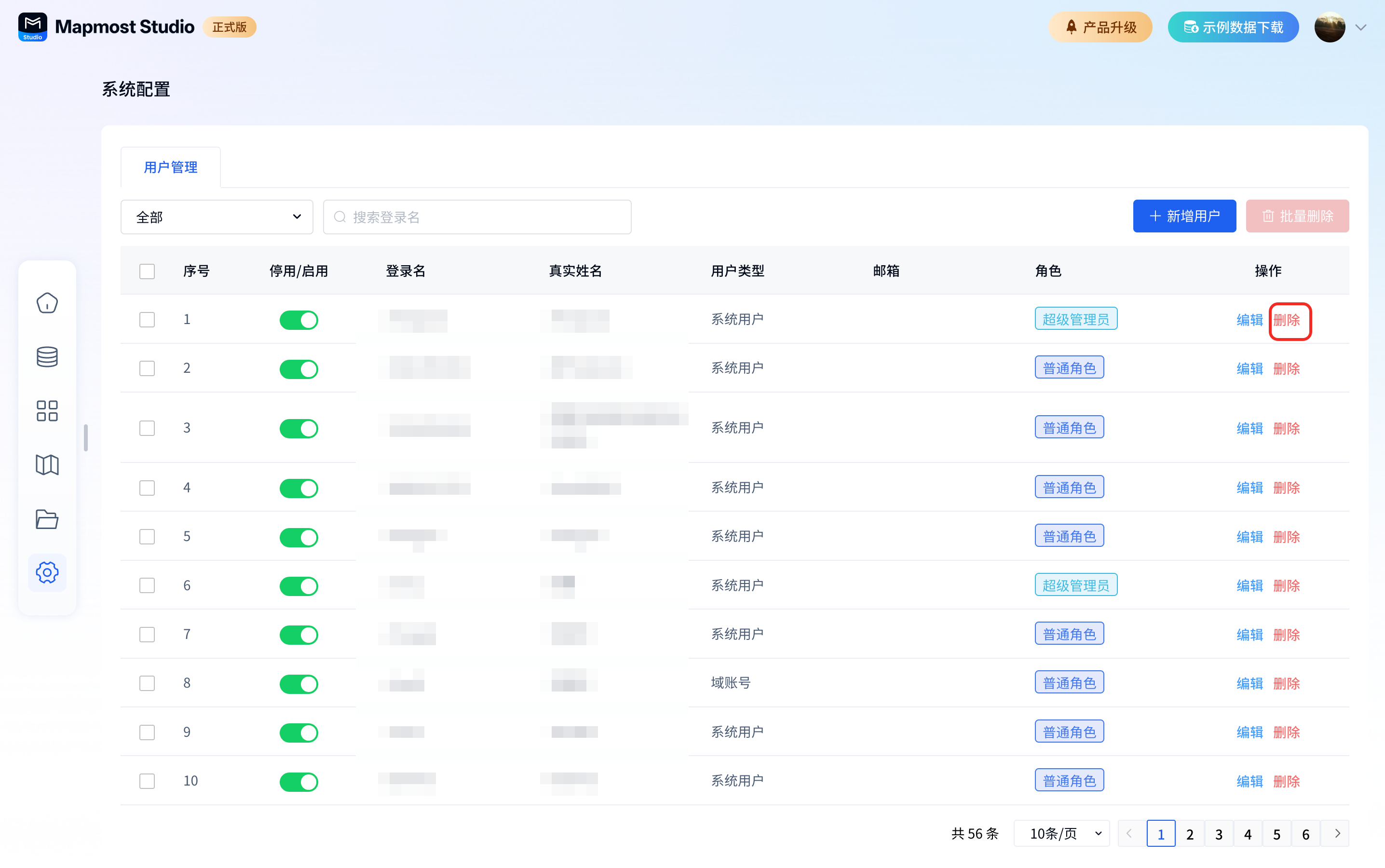Viewport: 1385px width, 868px height.
Task: Open the 10条/页 page size dropdown
Action: click(x=1061, y=834)
